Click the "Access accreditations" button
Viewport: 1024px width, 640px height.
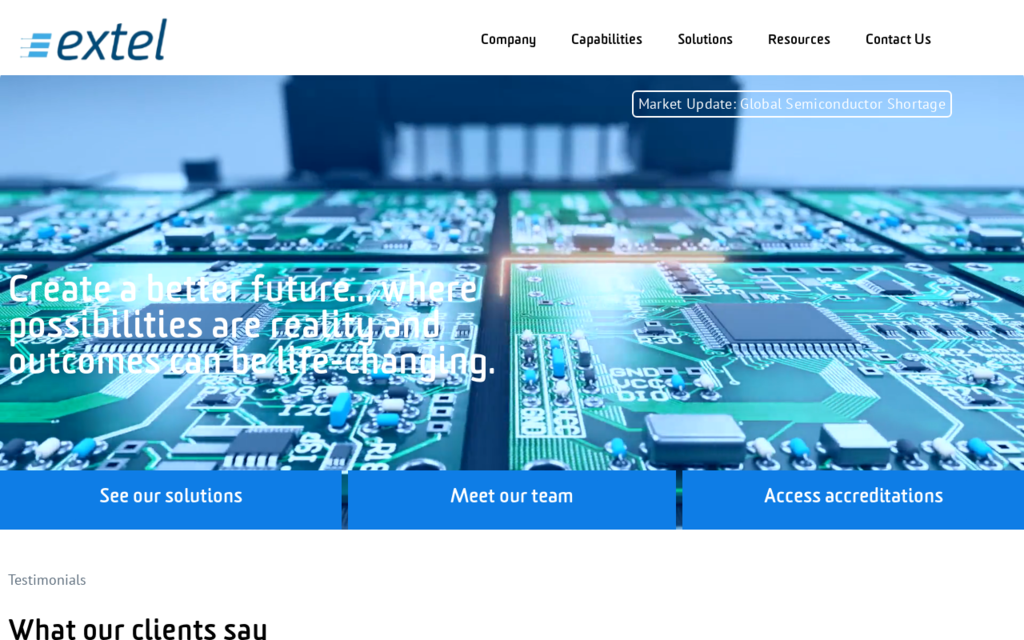point(853,495)
